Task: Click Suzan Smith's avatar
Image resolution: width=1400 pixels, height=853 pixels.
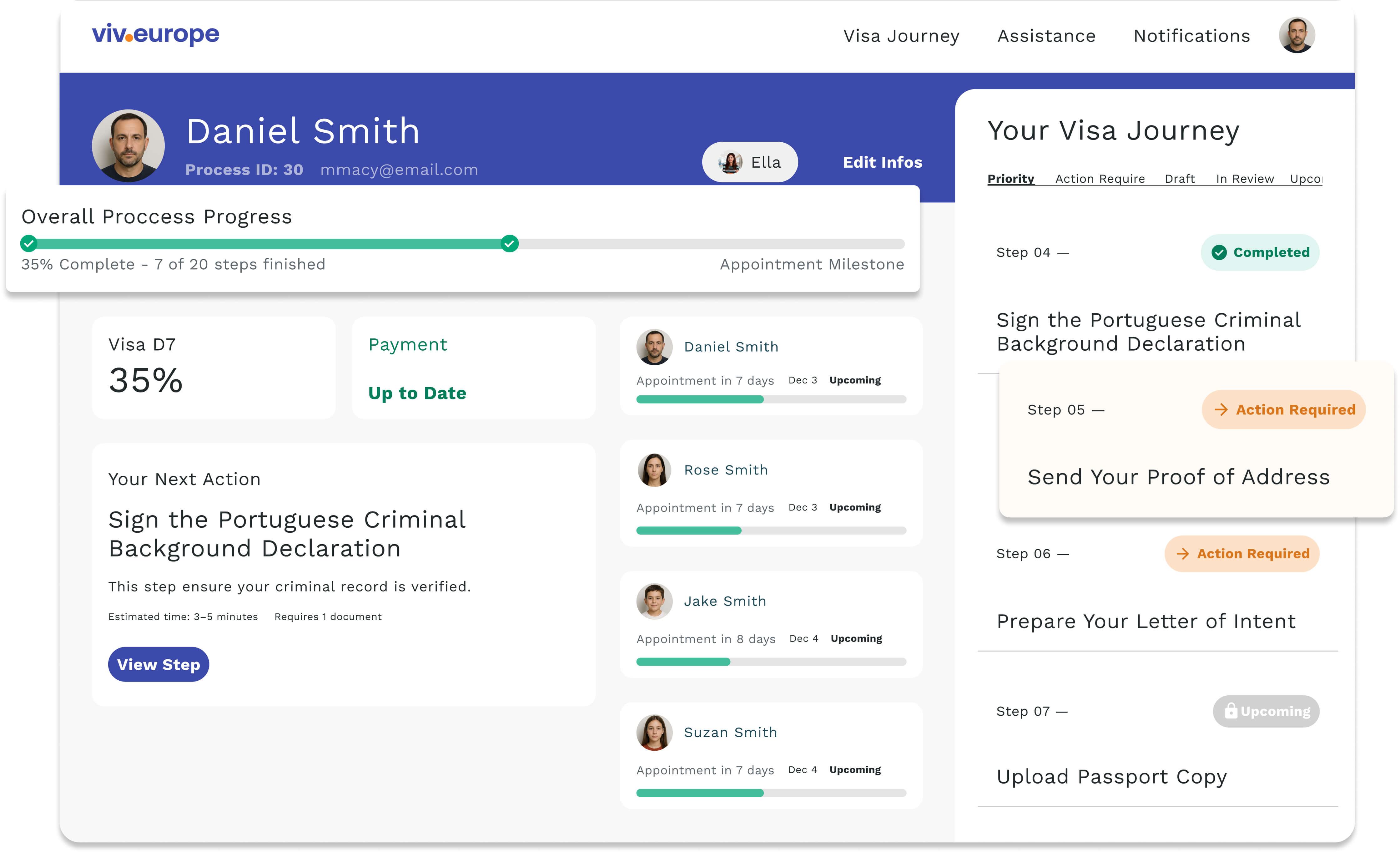Action: click(654, 732)
